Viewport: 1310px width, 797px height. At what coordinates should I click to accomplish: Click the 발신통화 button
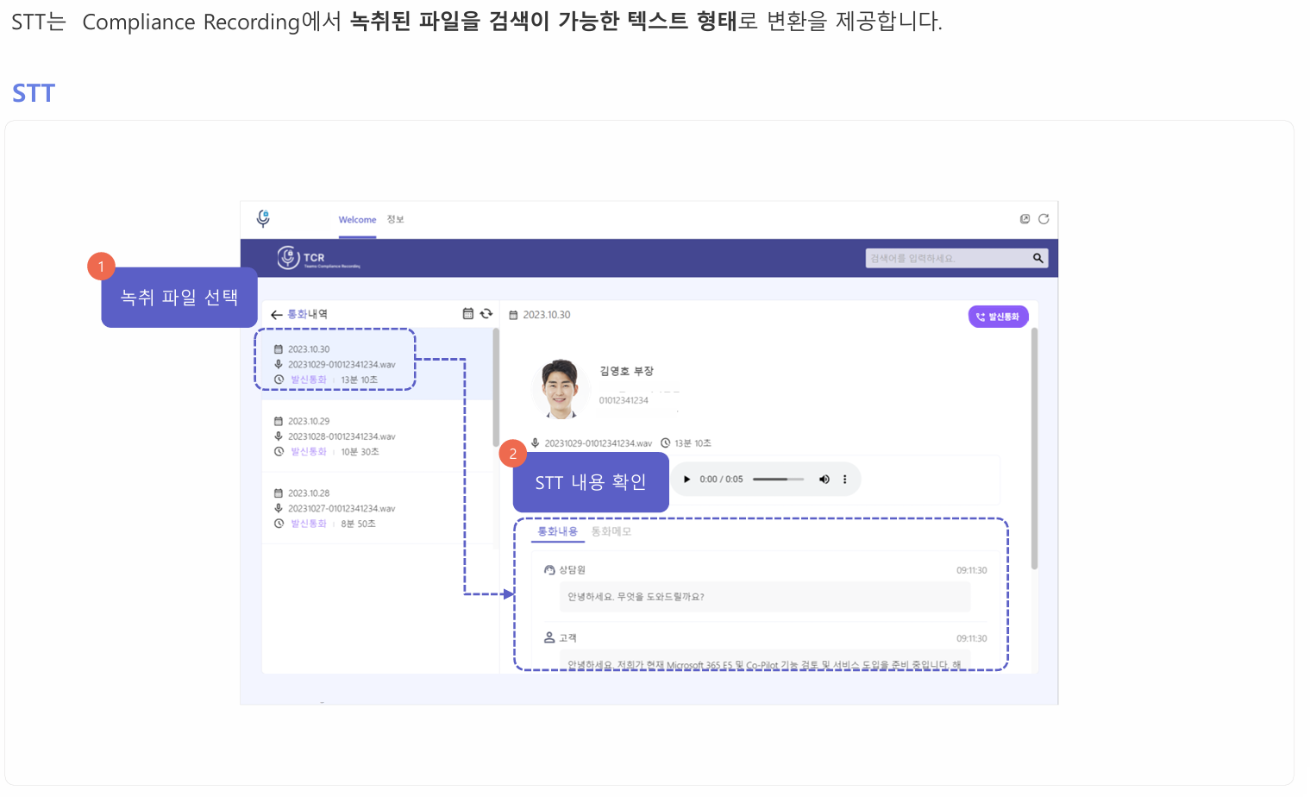tap(998, 316)
